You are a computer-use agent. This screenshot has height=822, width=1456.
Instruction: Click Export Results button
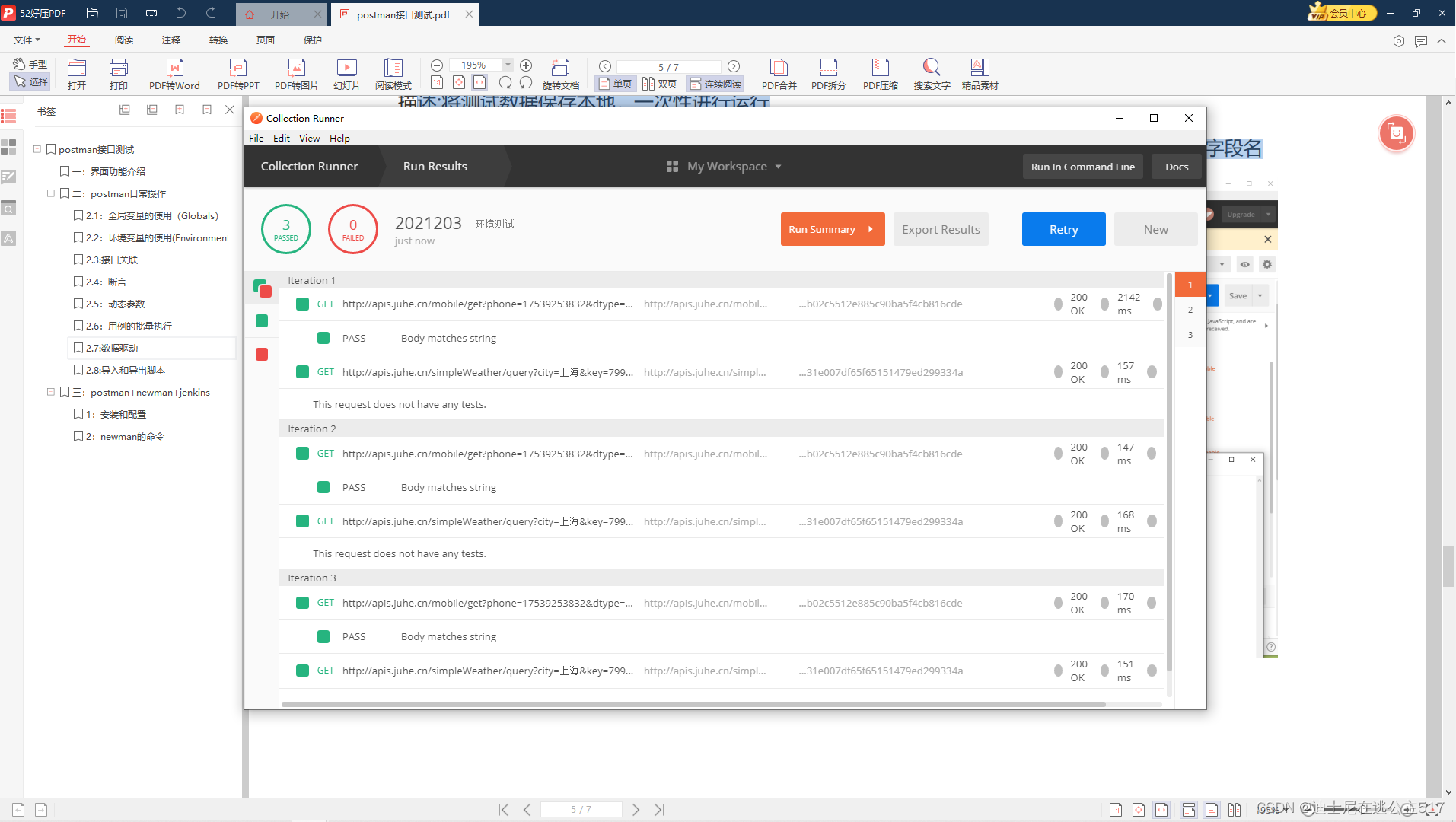pos(941,229)
